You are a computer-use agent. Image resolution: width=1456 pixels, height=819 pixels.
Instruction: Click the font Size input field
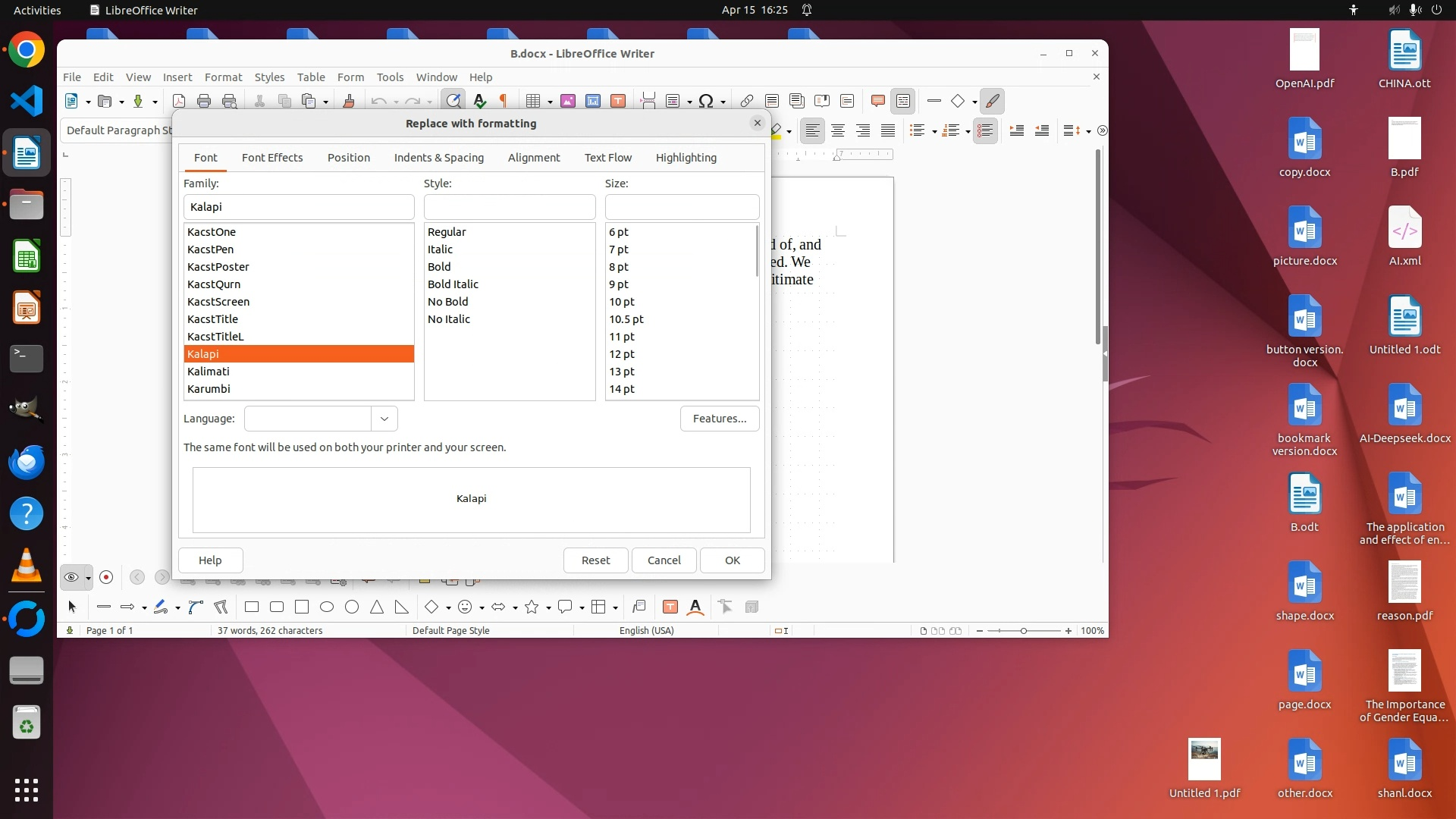click(x=681, y=207)
